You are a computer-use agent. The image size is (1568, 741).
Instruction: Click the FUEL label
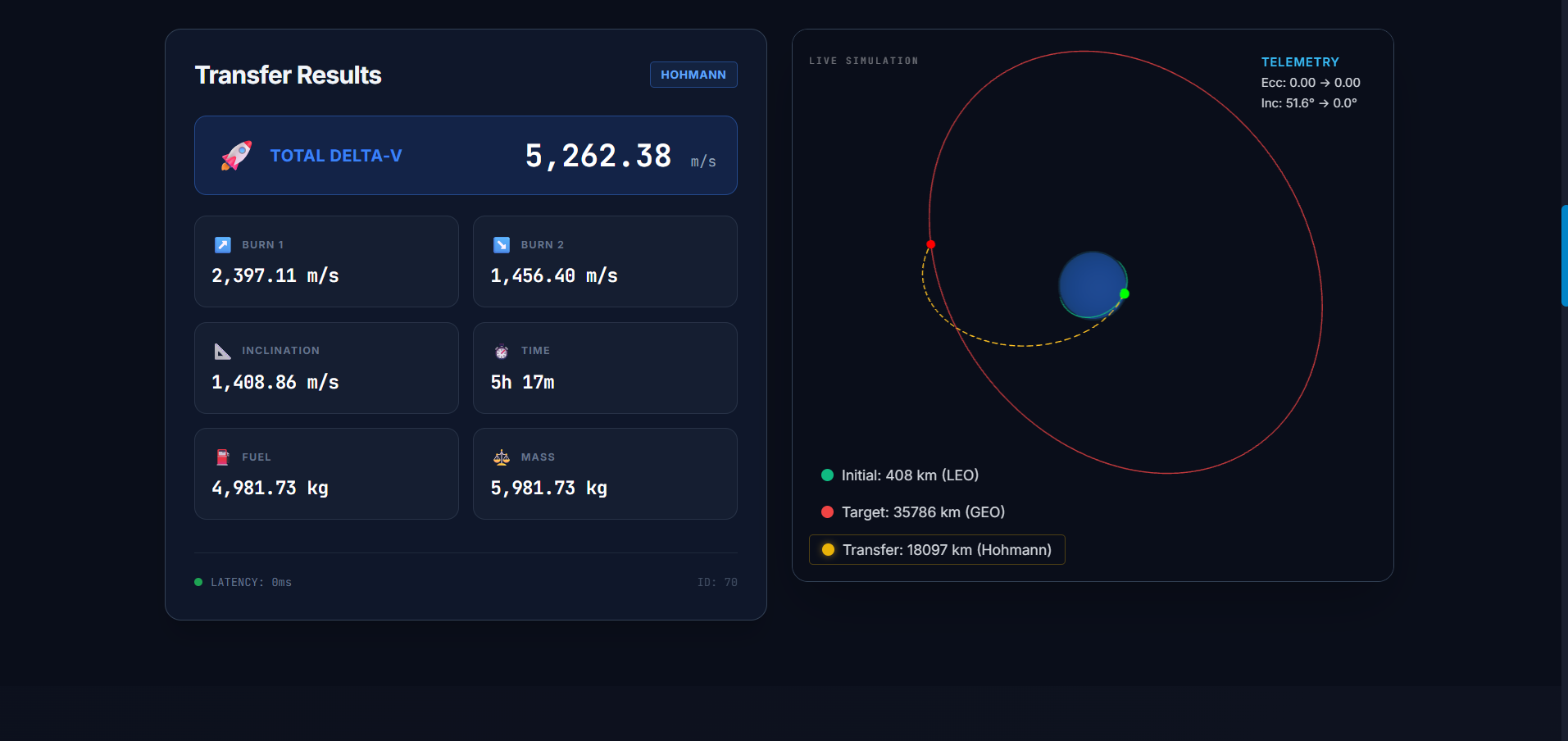coord(257,457)
